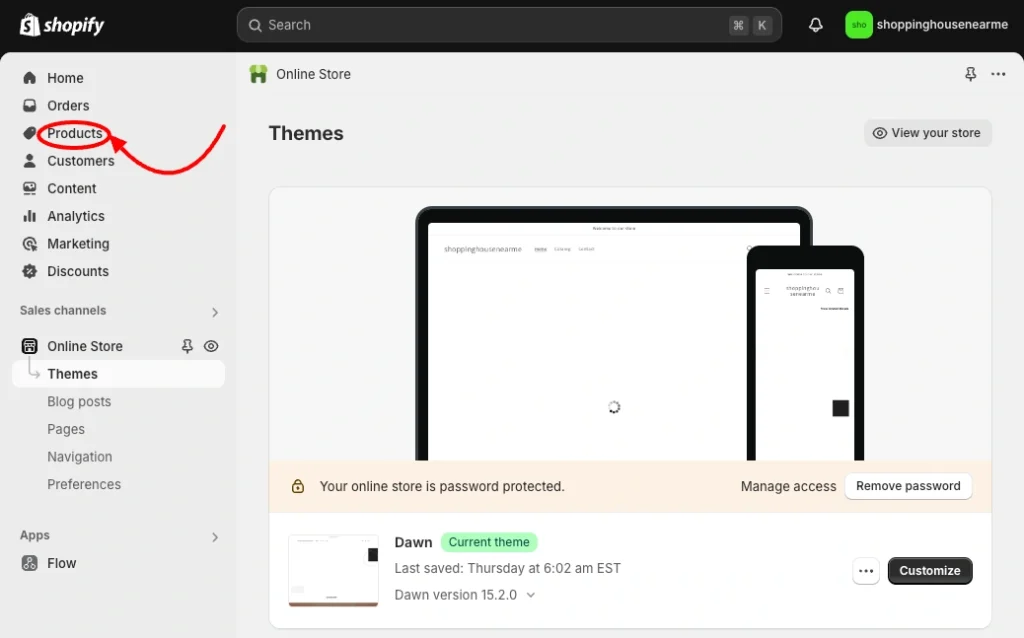Click the Sales channels label
Screen dimensions: 1024x638
[x=63, y=311]
